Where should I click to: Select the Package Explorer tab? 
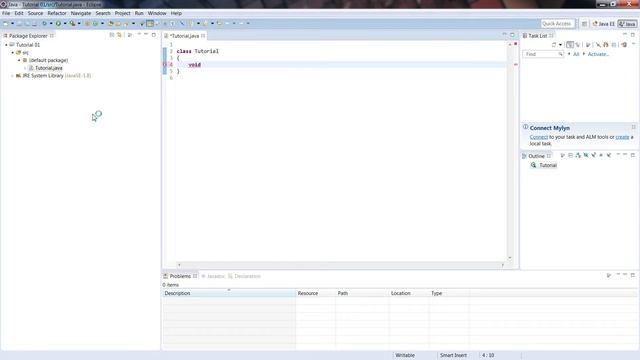pos(28,36)
